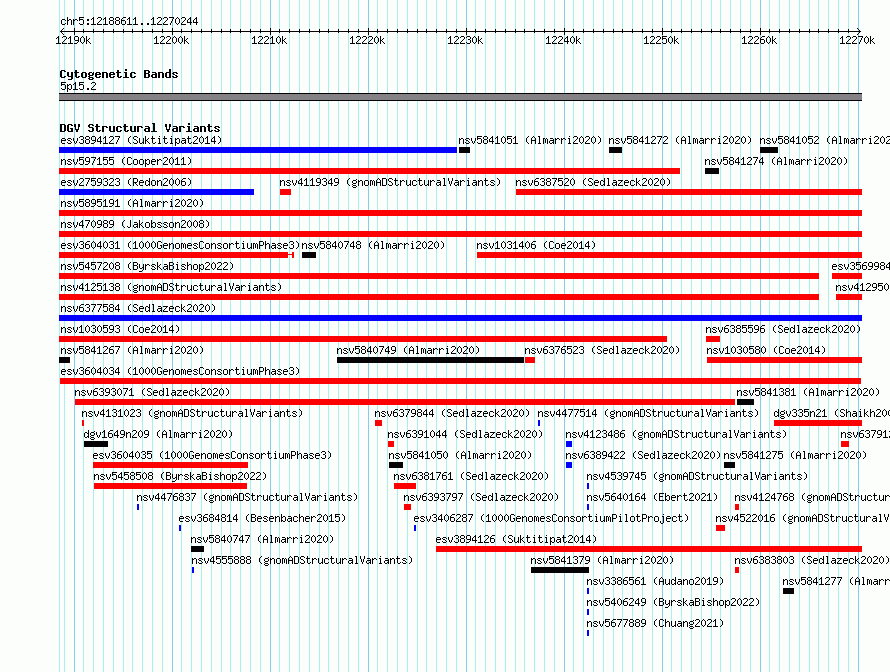Click the esv2759323 (Redon2006) label

click(126, 182)
